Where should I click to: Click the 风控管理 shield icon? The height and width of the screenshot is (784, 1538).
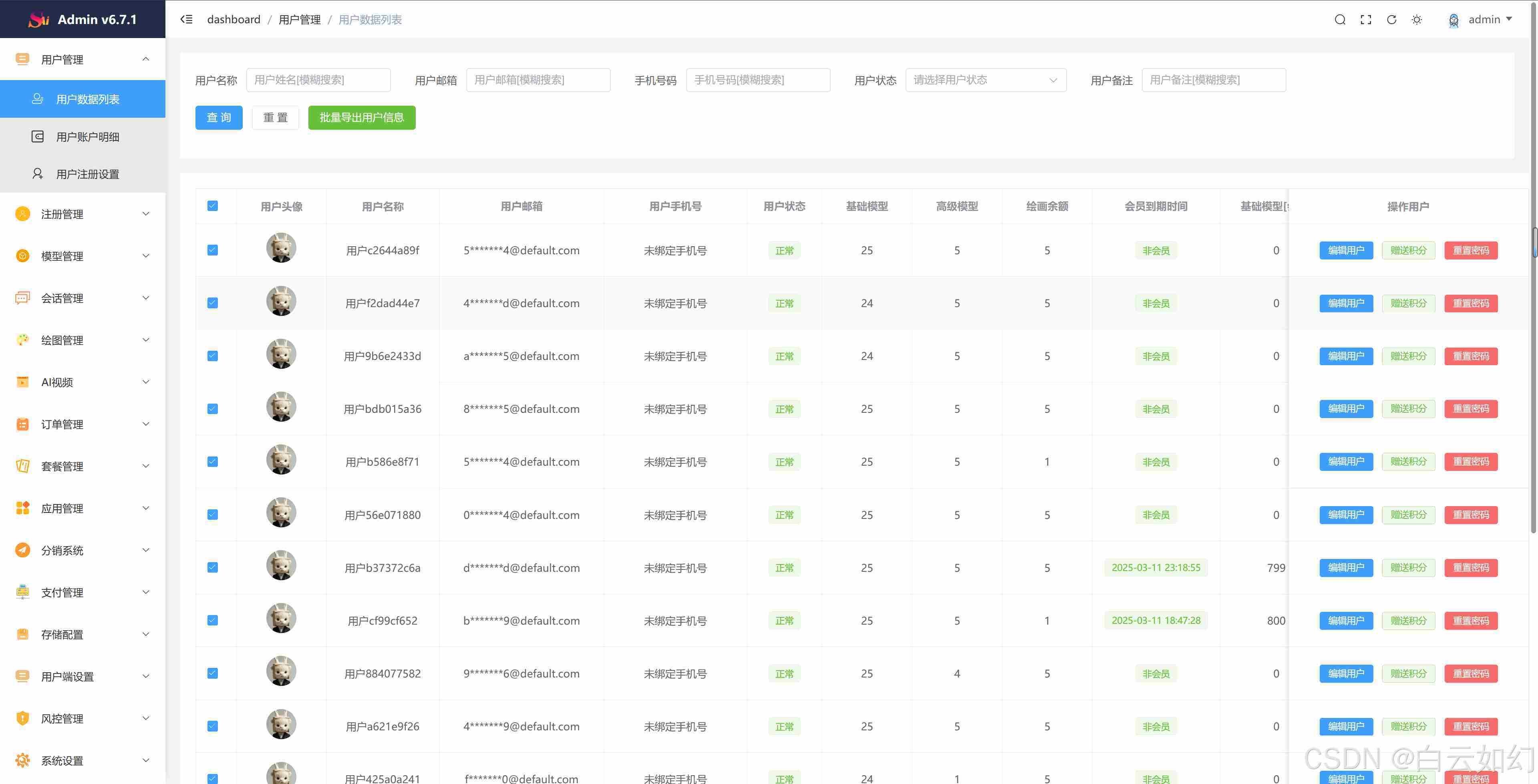(23, 718)
